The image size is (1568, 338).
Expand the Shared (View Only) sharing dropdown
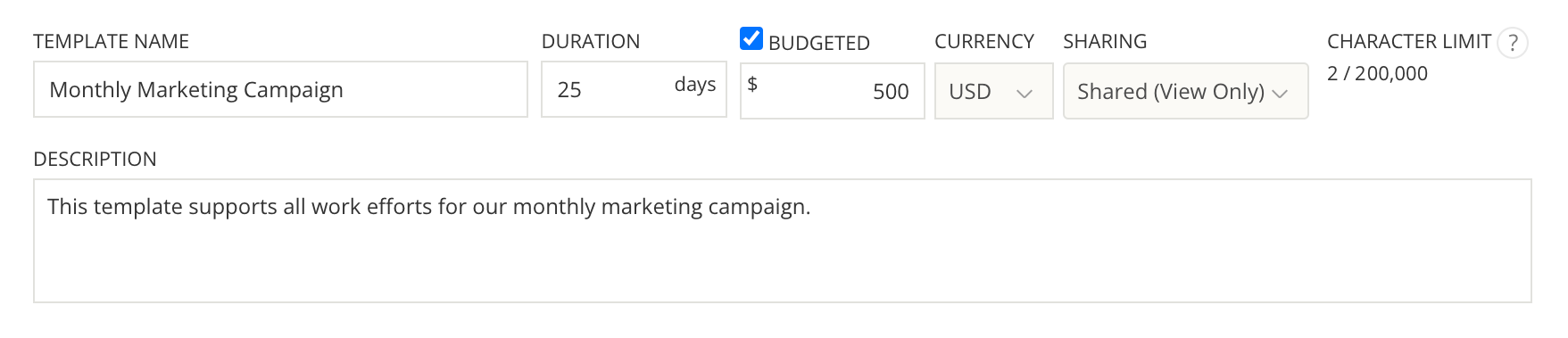pos(1185,91)
